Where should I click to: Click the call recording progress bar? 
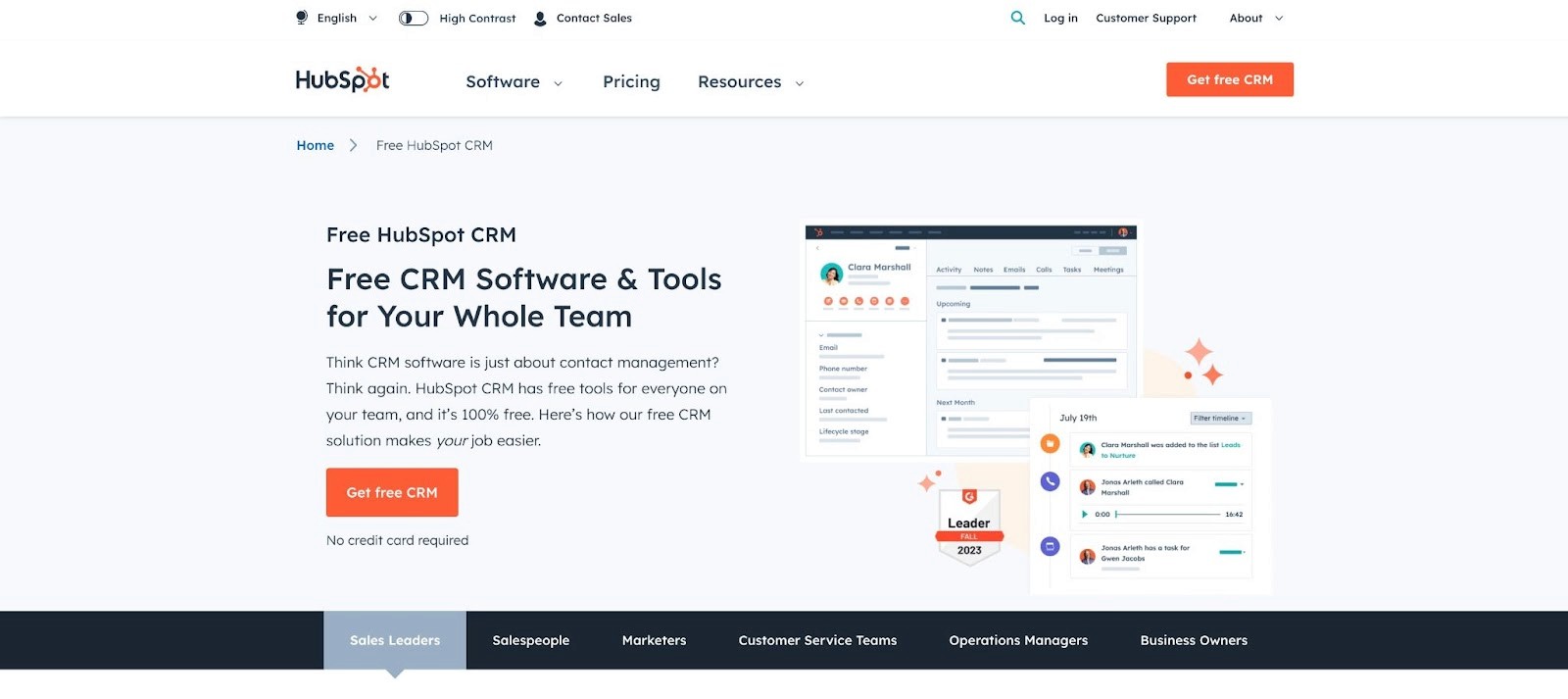tap(1167, 514)
